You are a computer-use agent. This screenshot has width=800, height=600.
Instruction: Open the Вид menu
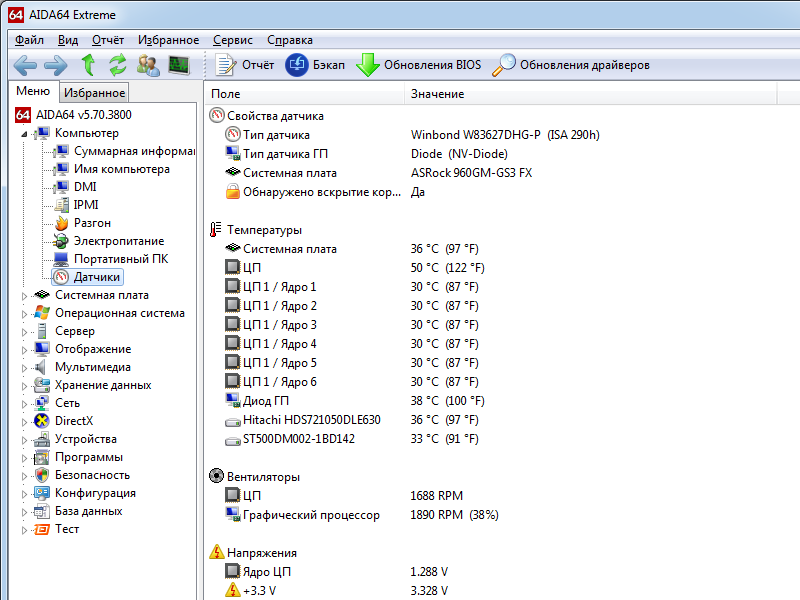(68, 40)
